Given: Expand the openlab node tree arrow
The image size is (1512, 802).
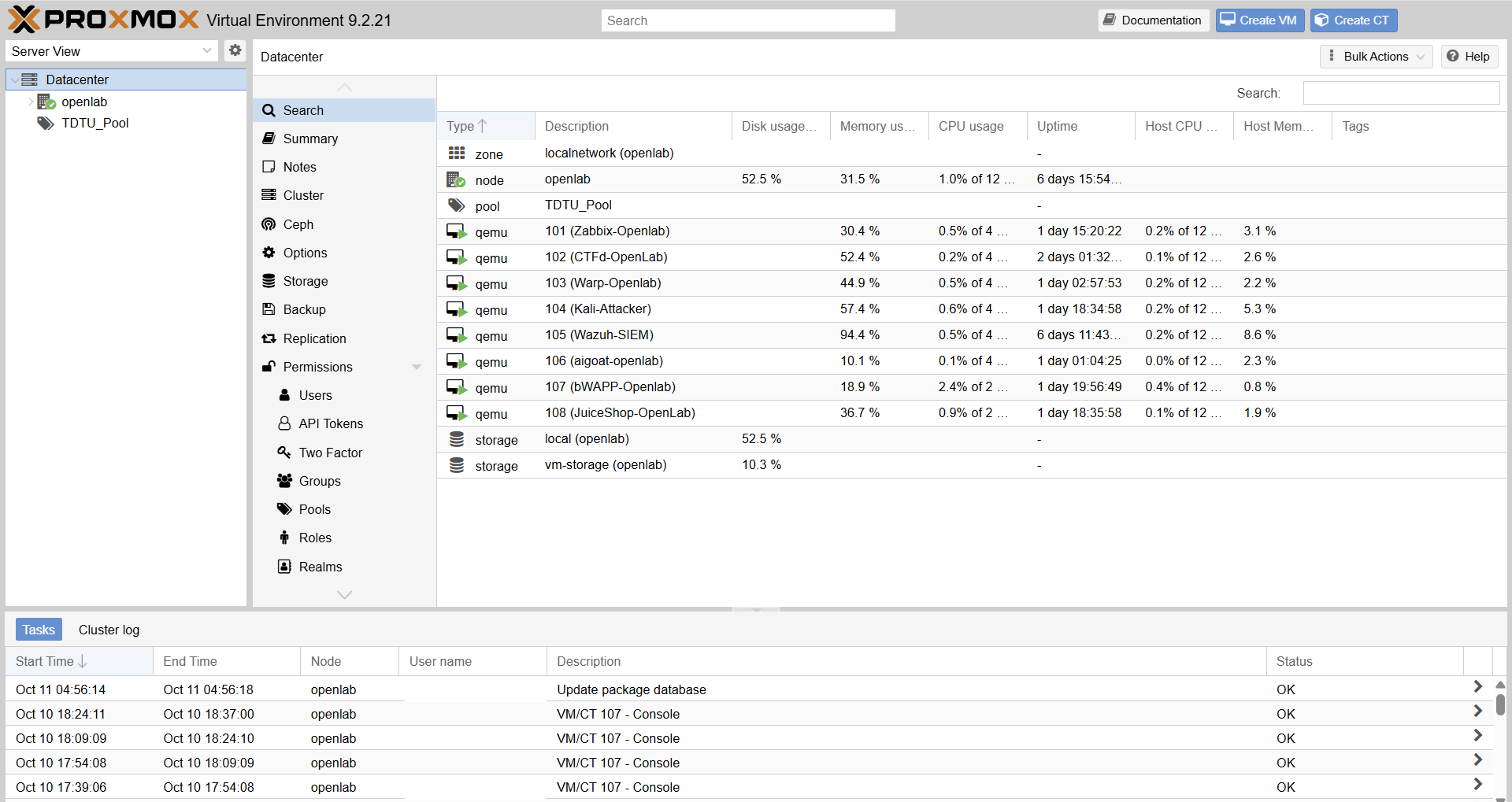Looking at the screenshot, I should (30, 102).
